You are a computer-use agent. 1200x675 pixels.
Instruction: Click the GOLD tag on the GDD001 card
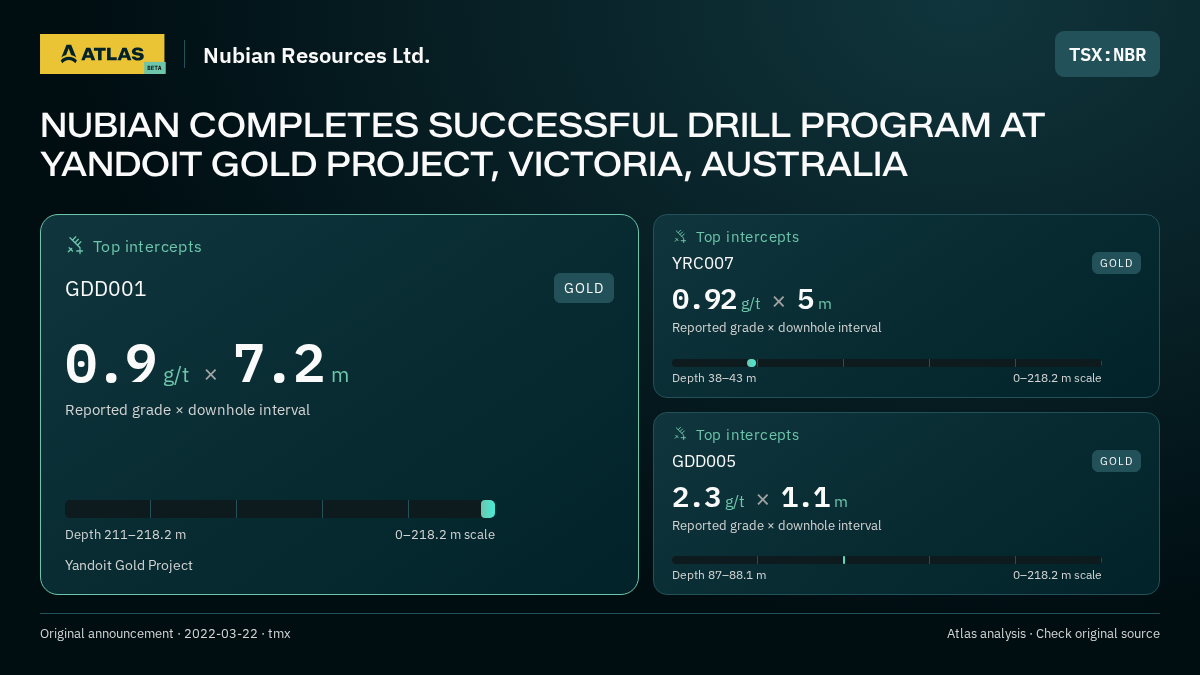pos(584,288)
